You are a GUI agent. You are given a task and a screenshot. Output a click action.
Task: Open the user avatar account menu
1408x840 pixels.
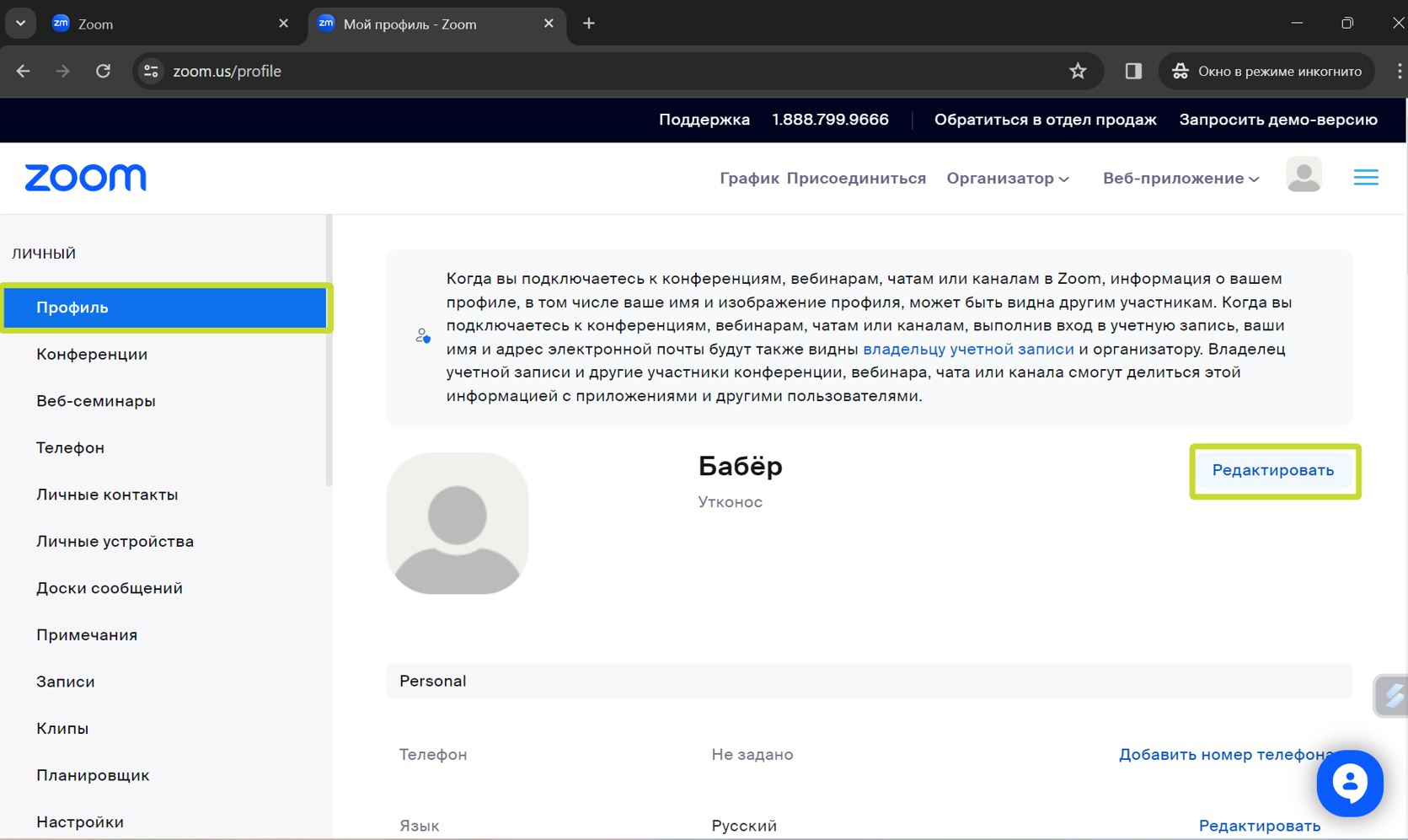[1304, 175]
